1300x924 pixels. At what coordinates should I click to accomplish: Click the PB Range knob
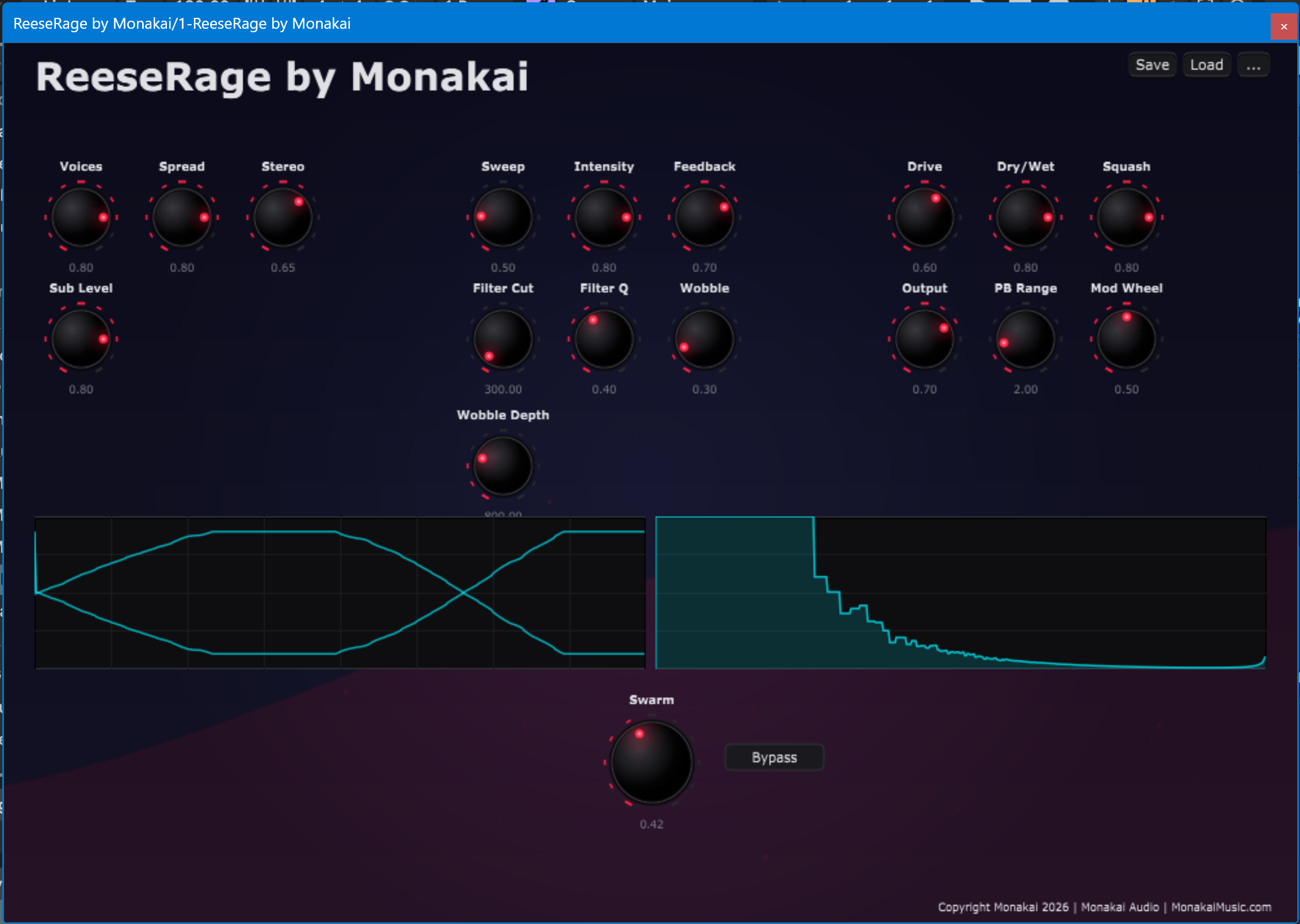pos(1025,339)
